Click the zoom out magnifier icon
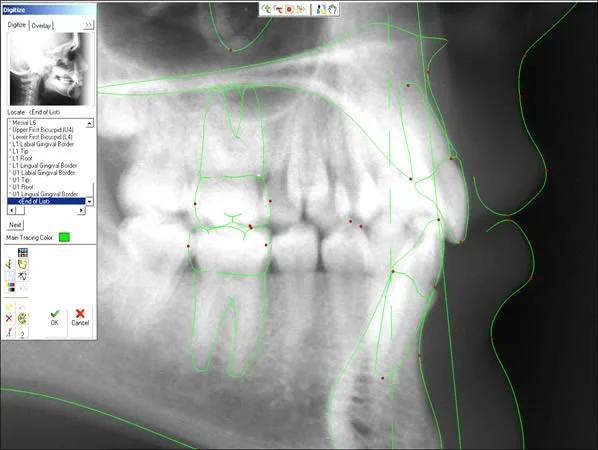 coord(278,9)
